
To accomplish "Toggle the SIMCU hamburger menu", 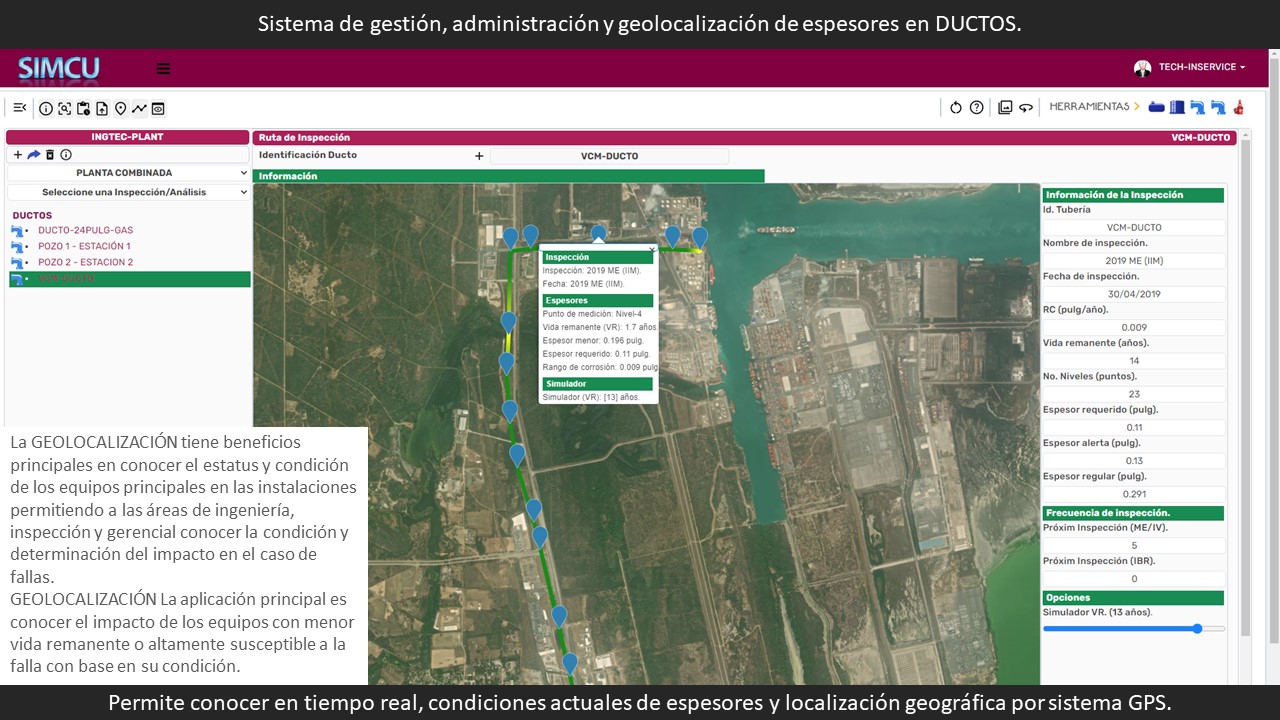I will (163, 69).
